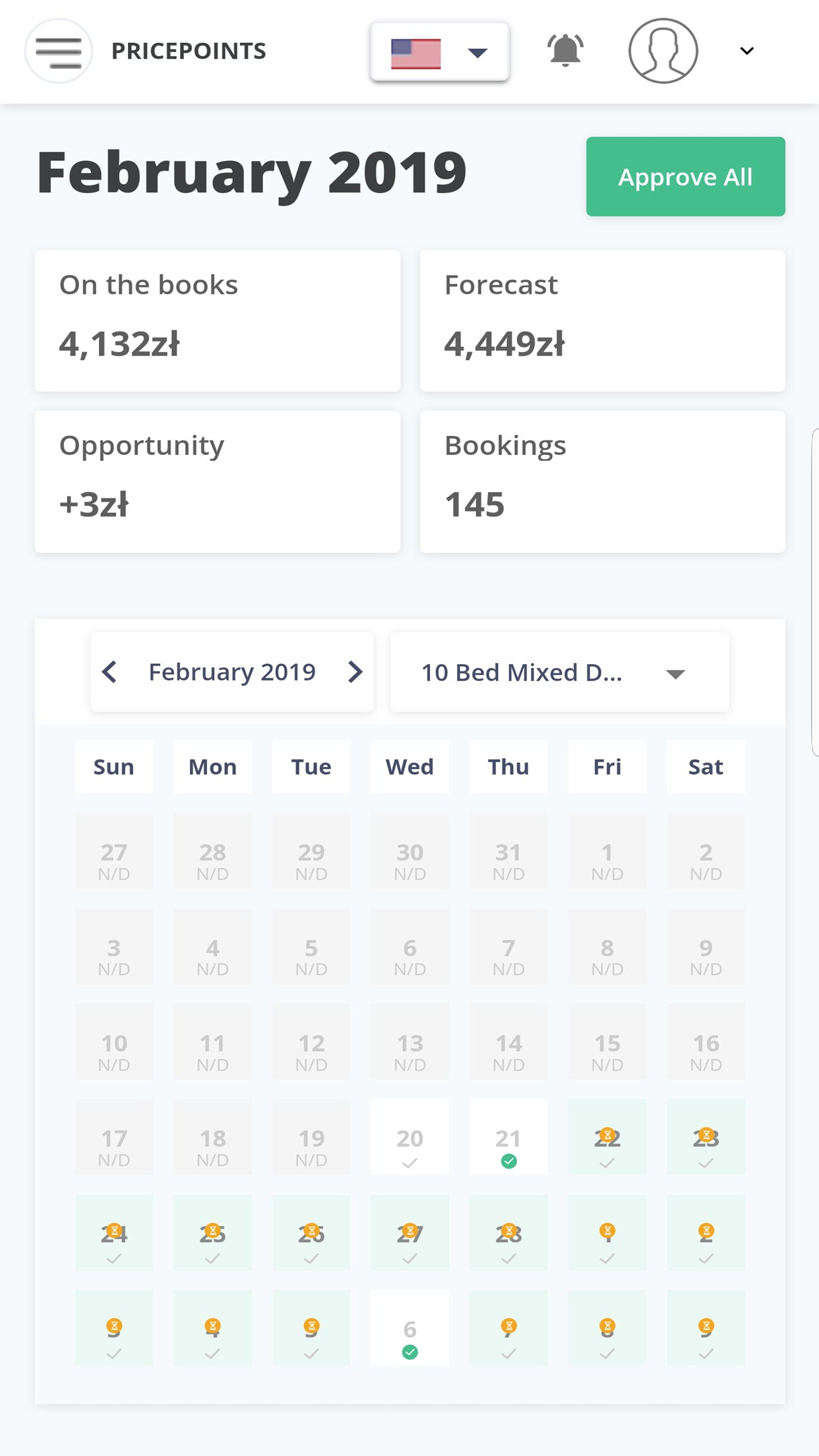Viewport: 819px width, 1456px height.
Task: Expand the account menu chevron
Action: (x=746, y=51)
